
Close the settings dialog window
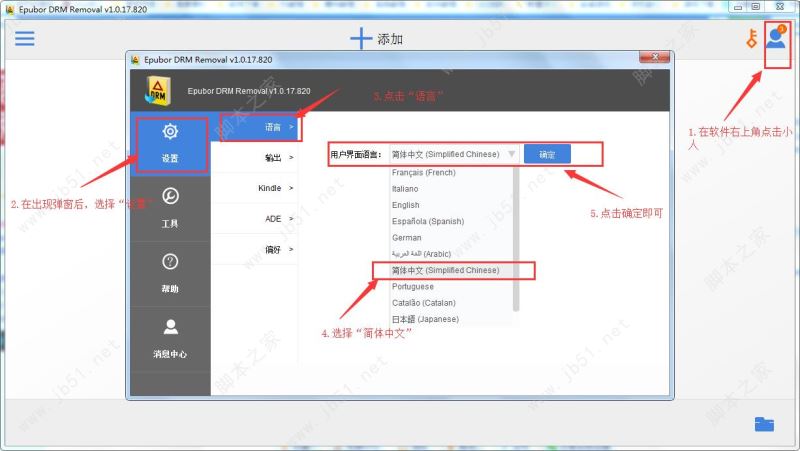point(655,57)
